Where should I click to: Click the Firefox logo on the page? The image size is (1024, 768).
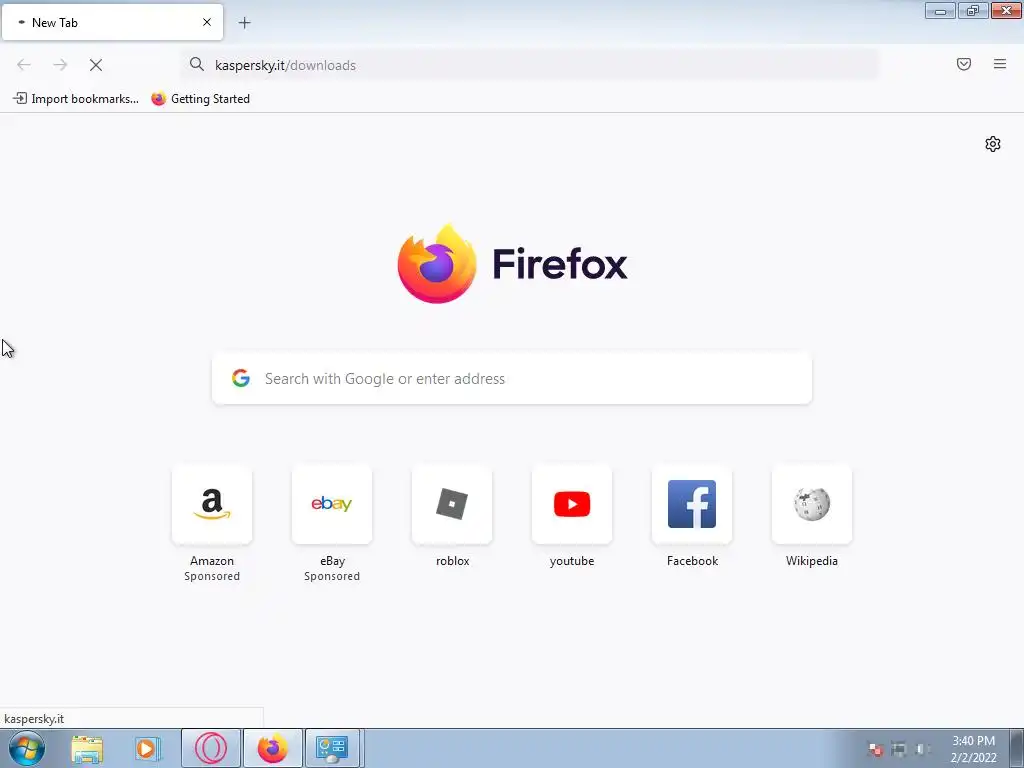coord(512,264)
